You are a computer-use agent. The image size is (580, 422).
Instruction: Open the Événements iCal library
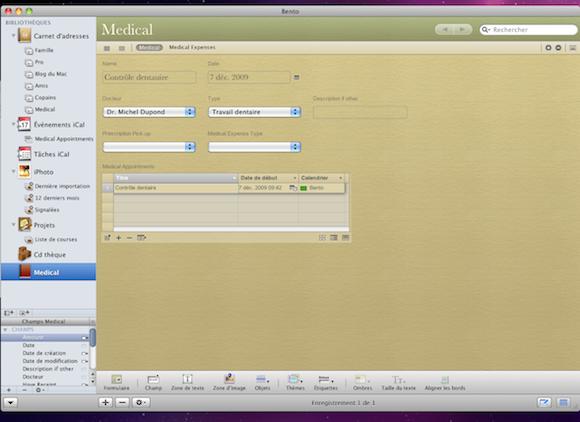coord(52,125)
